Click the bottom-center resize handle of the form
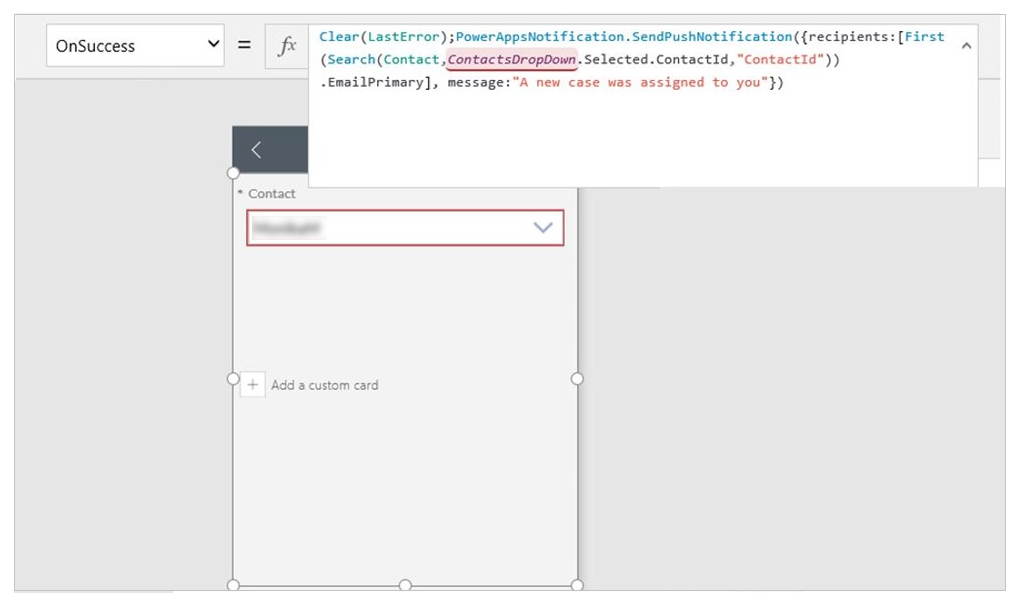This screenshot has height=604, width=1022. coord(405,585)
